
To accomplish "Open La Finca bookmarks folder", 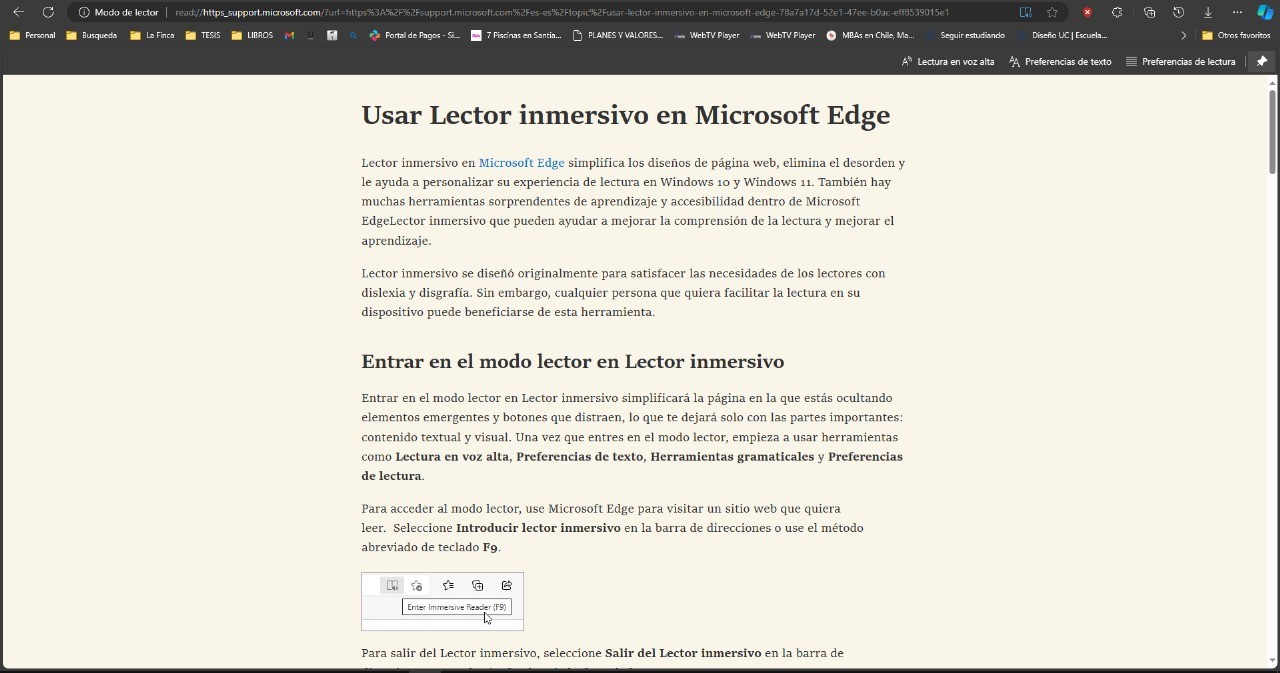I will (x=152, y=35).
